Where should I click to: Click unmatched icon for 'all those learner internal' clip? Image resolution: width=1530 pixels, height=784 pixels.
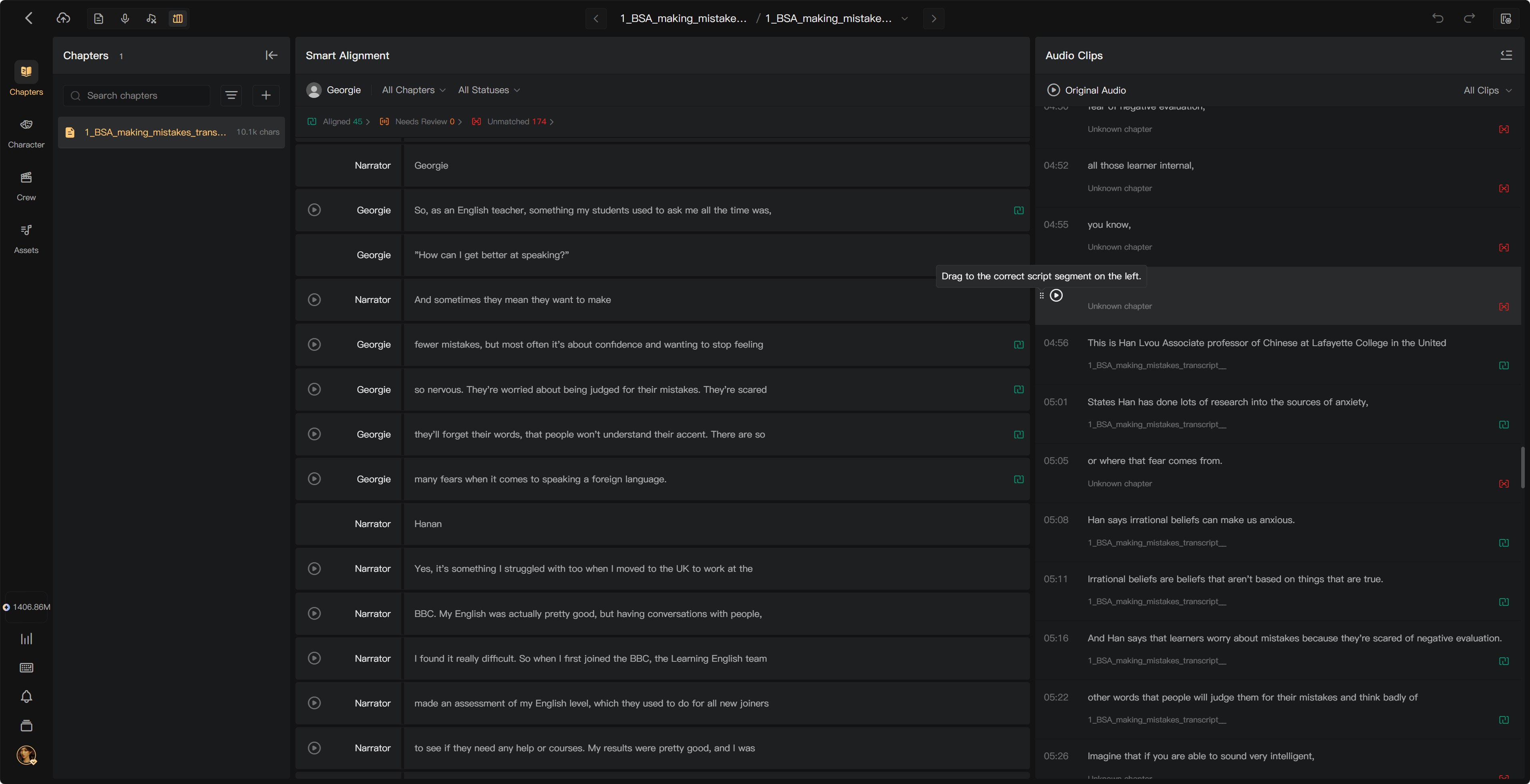click(x=1504, y=188)
